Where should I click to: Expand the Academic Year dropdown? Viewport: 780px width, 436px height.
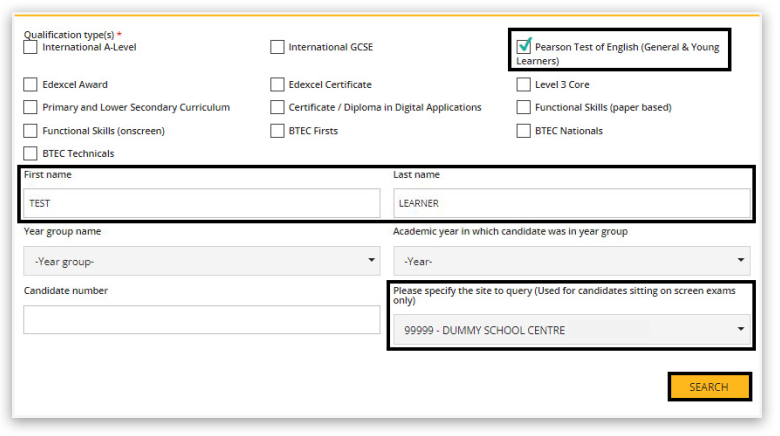coord(571,261)
